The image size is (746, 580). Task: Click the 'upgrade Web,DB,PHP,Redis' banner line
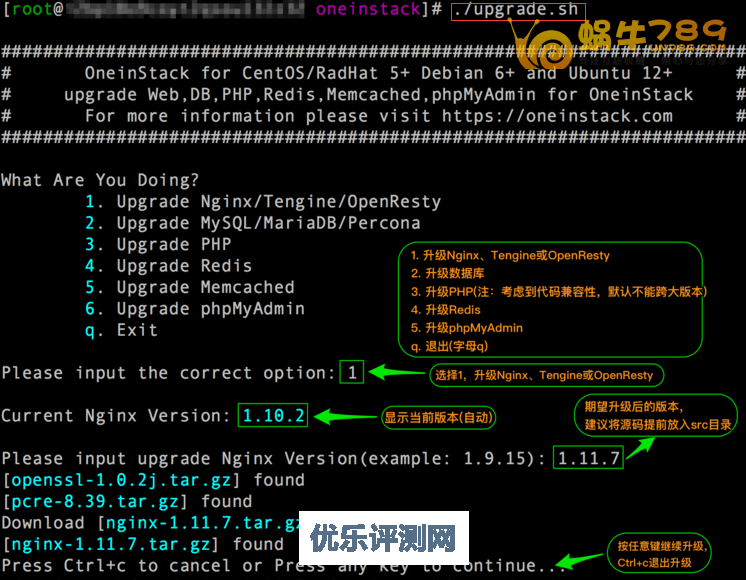tap(378, 95)
